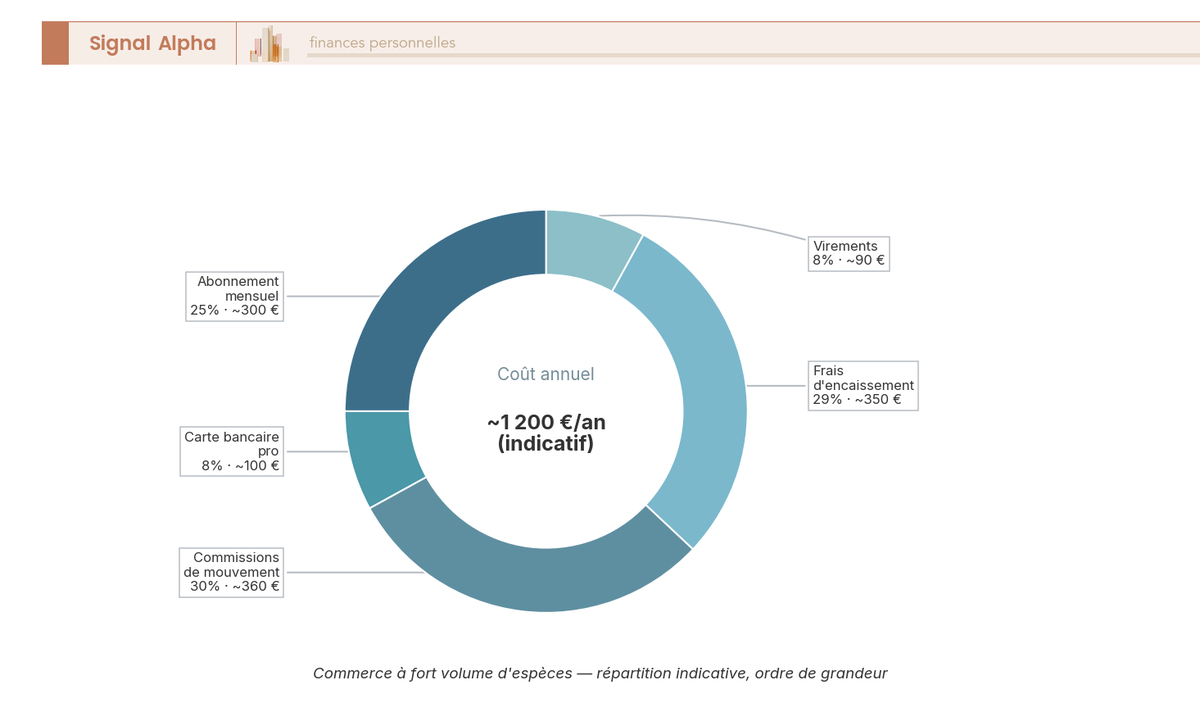Click the Coût annuel center heading
Viewport: 1200px width, 721px height.
click(x=546, y=374)
